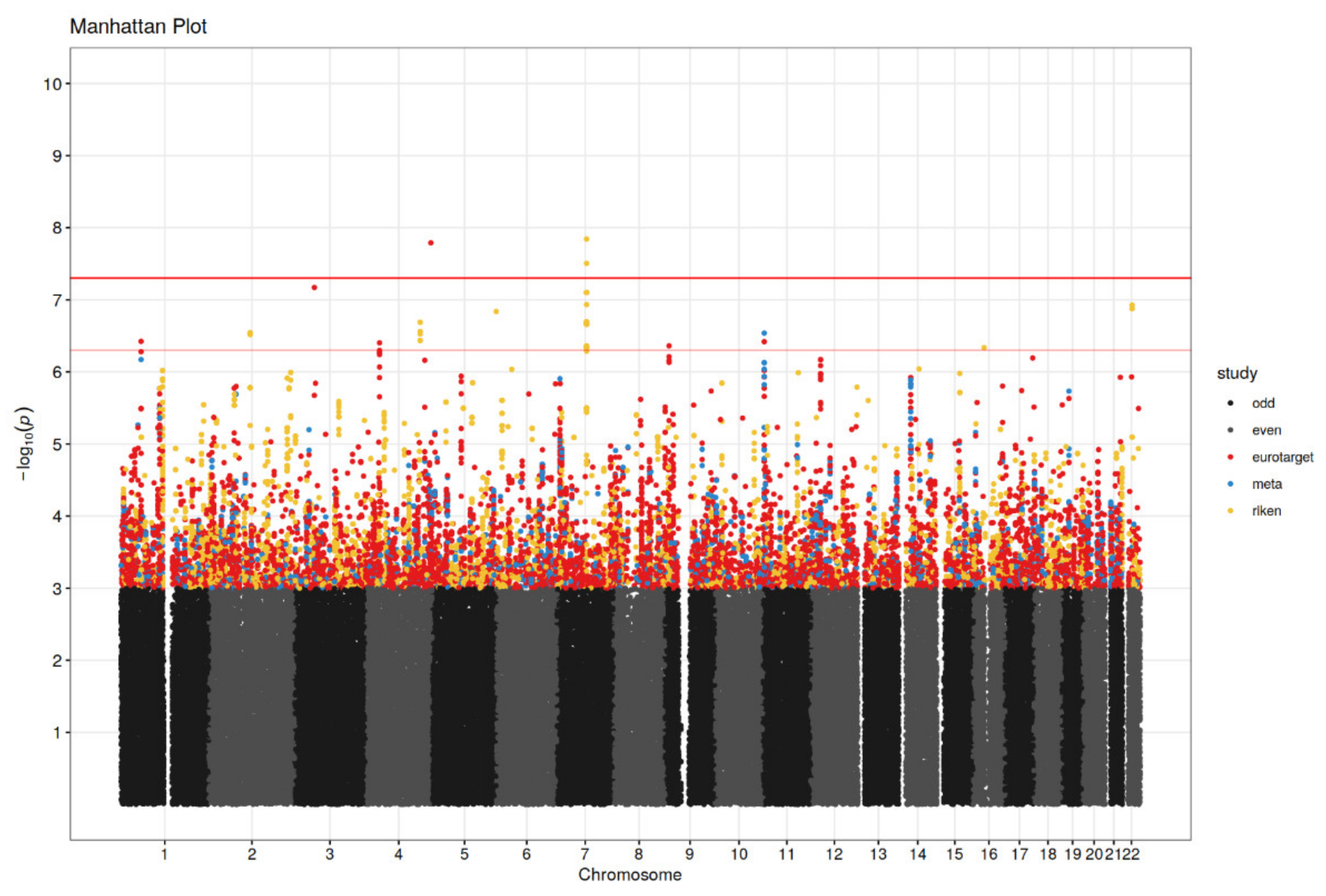The width and height of the screenshot is (1326, 896).
Task: Click the highest yellow point on chromosome 22
Action: click(x=1133, y=305)
